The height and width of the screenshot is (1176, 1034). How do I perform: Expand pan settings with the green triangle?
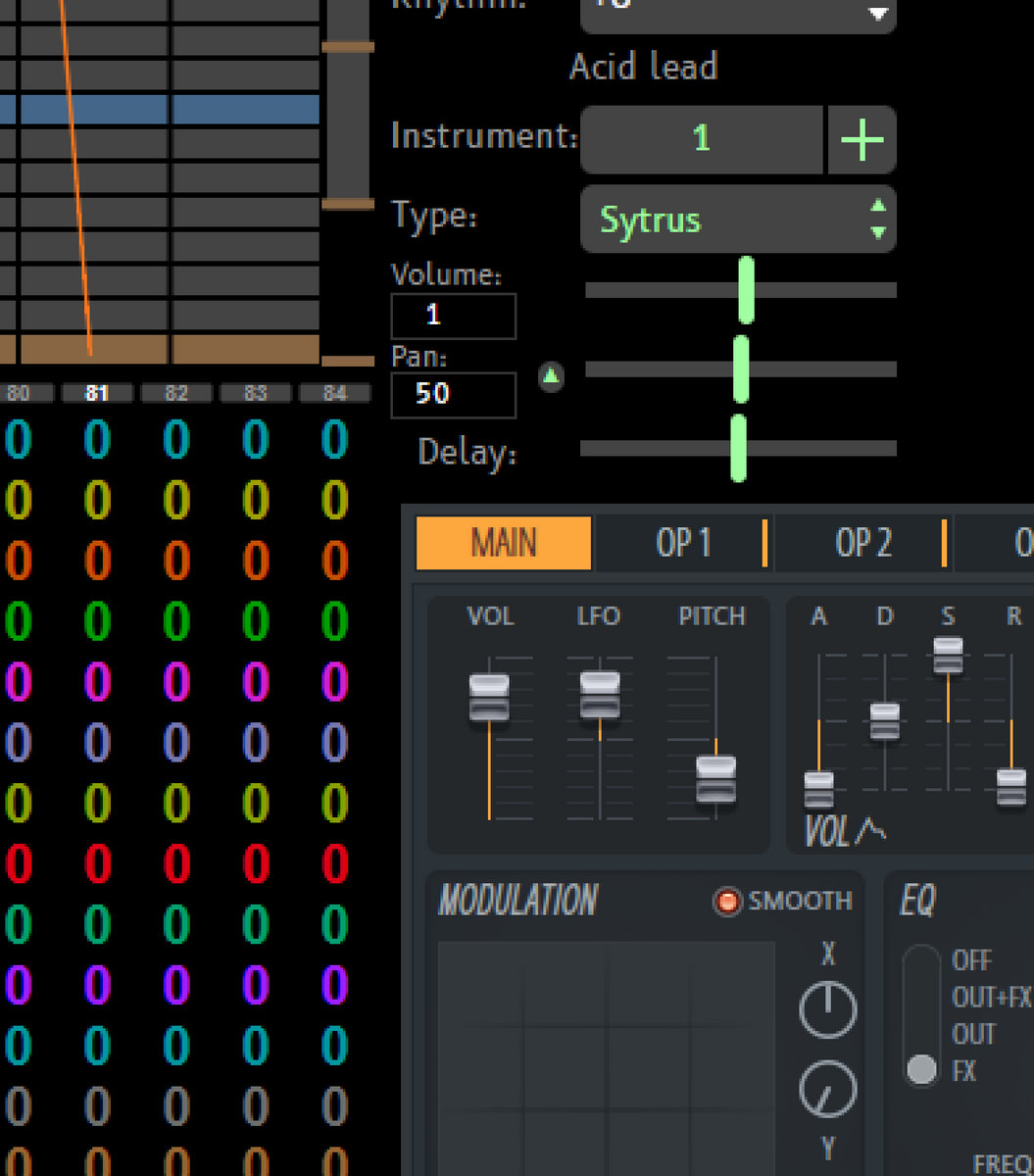tap(552, 375)
